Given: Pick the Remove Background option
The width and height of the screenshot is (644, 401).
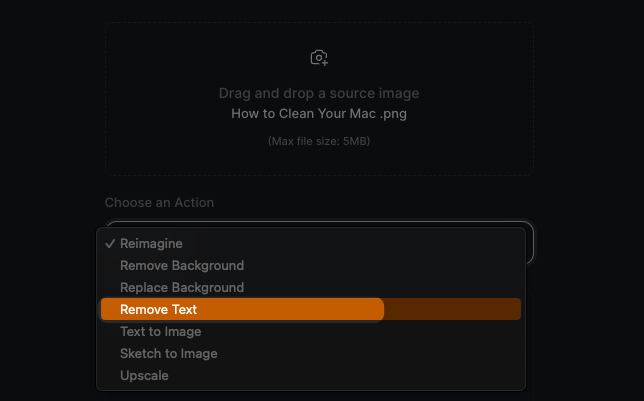Looking at the screenshot, I should (x=181, y=266).
